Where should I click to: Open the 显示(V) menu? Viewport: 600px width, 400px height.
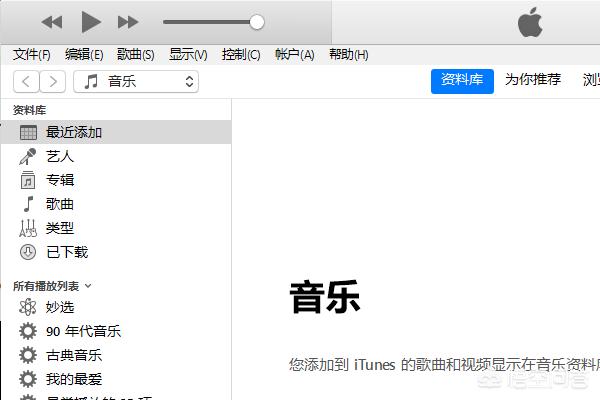pos(188,55)
